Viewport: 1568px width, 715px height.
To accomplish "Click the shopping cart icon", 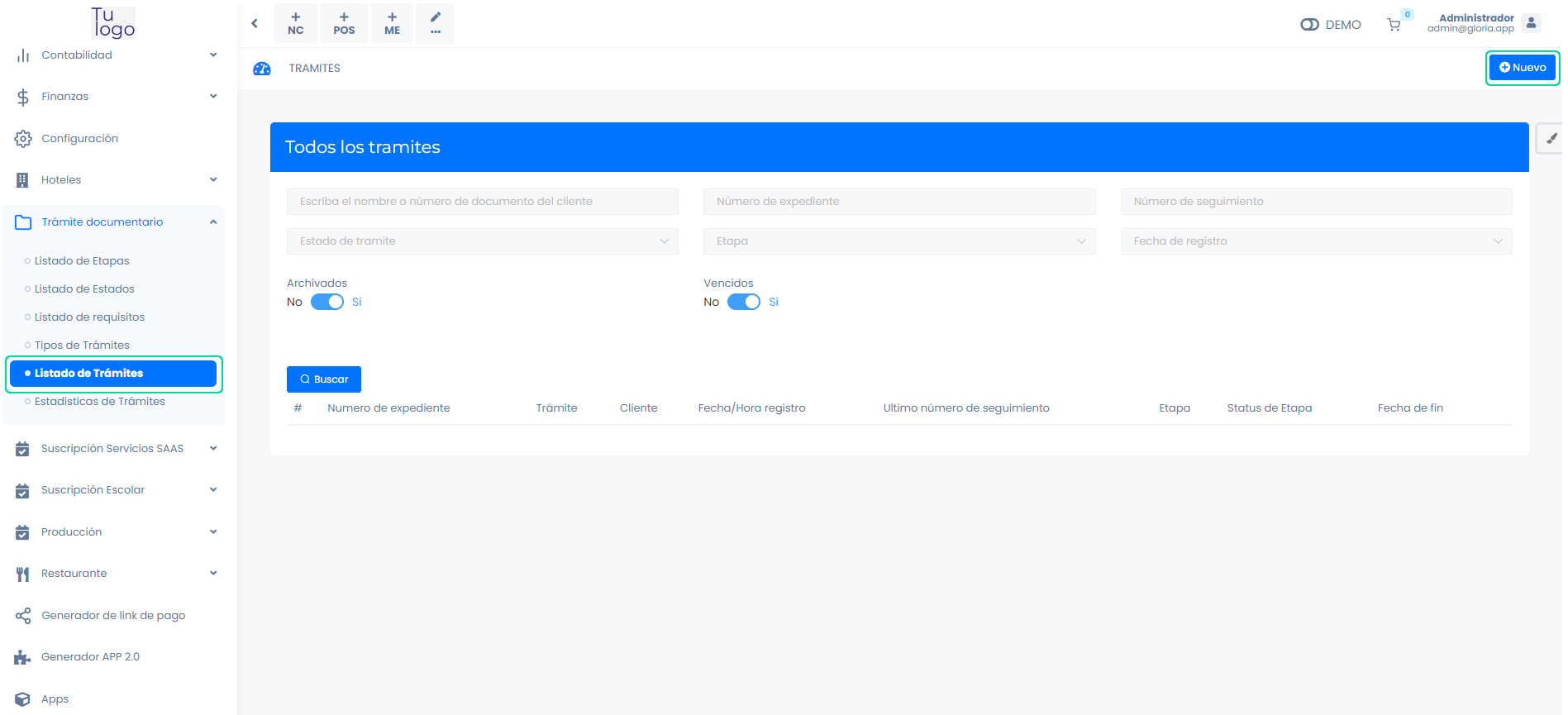I will click(1394, 25).
